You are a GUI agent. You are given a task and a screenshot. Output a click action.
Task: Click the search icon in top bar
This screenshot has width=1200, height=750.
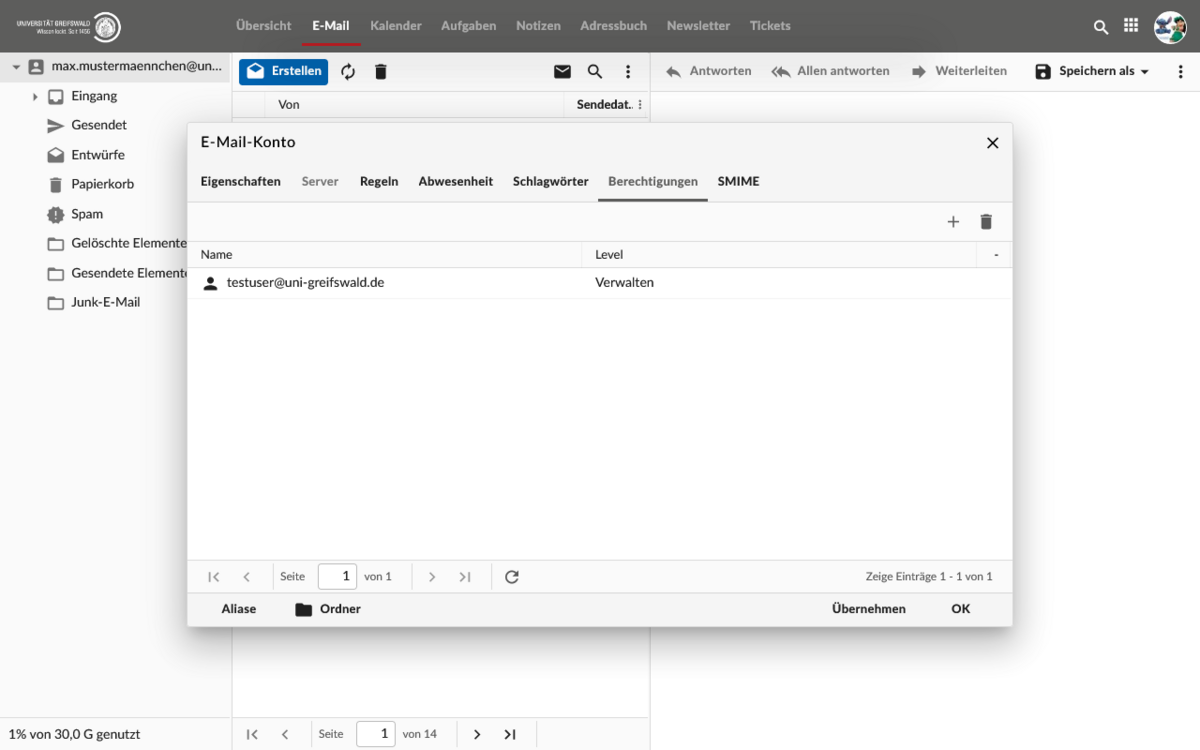click(x=1101, y=27)
